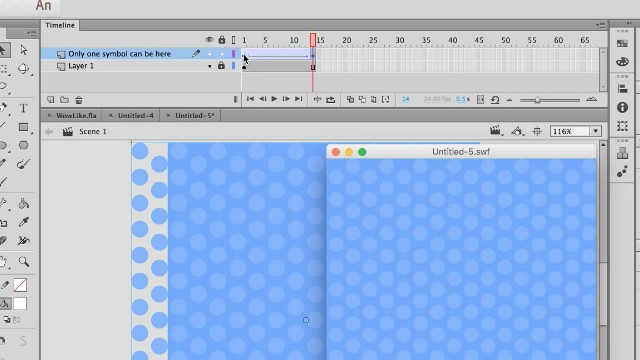The height and width of the screenshot is (360, 640).
Task: Enable Onion Skin Outlines
Action: click(362, 99)
